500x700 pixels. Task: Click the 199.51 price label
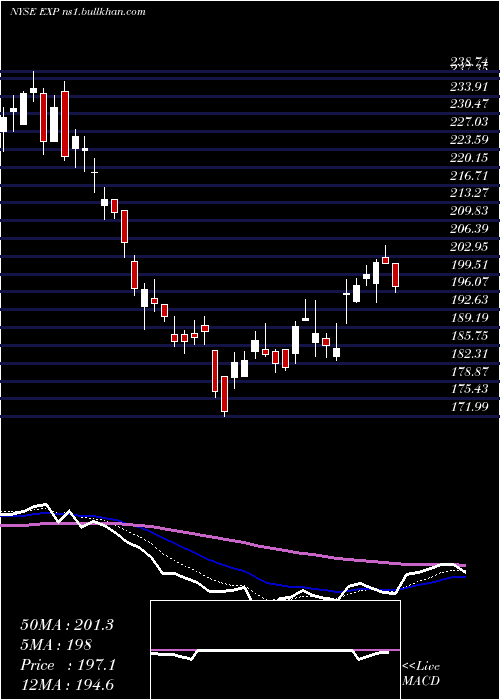pyautogui.click(x=468, y=265)
